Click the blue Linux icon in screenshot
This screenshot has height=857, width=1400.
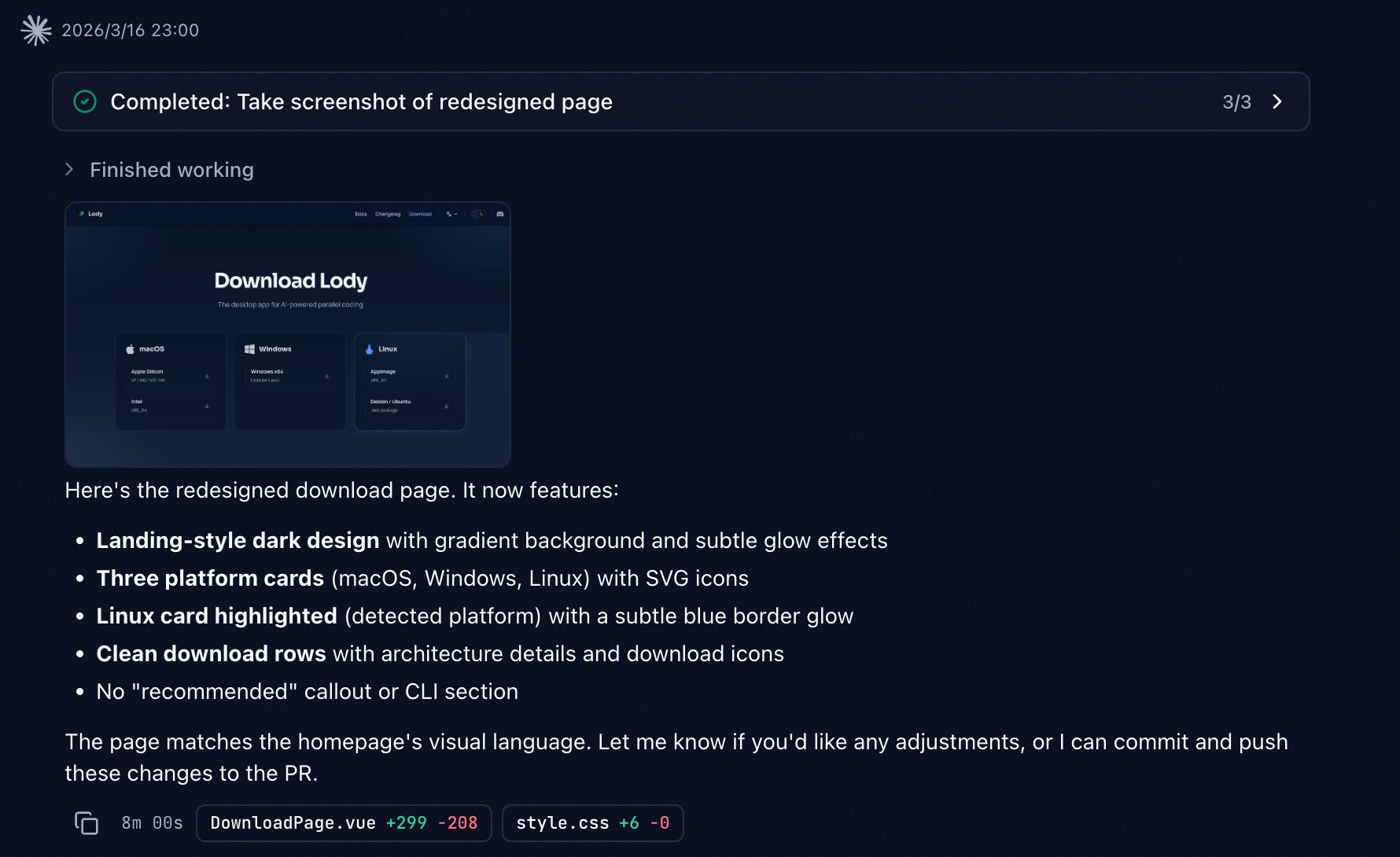pyautogui.click(x=369, y=349)
